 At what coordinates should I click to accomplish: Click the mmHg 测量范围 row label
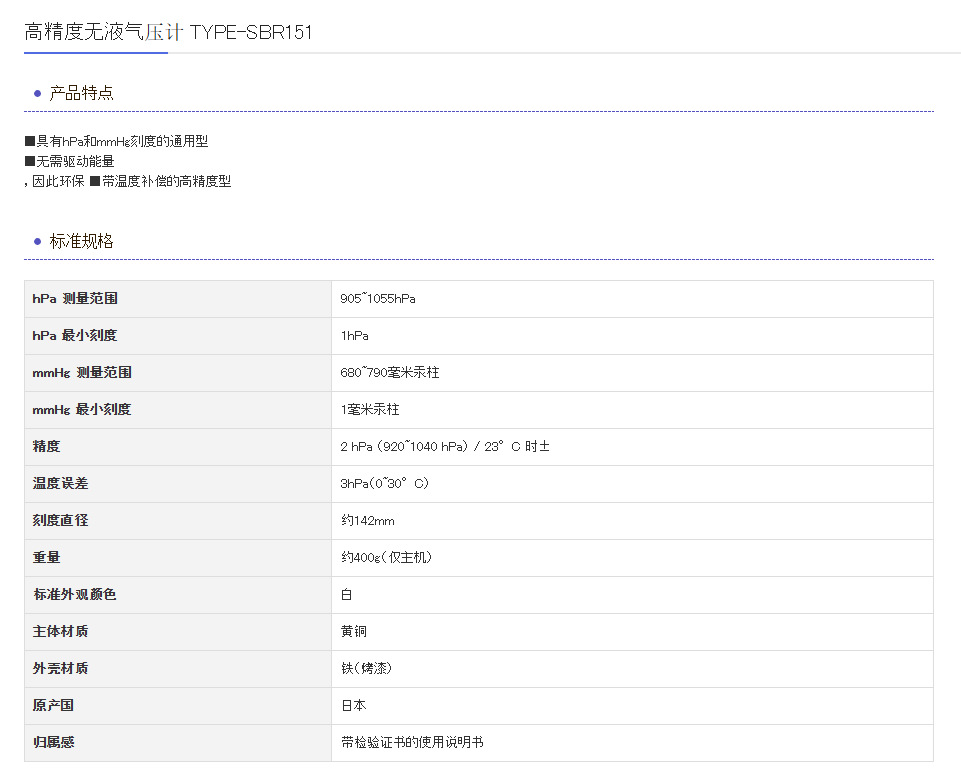point(82,373)
